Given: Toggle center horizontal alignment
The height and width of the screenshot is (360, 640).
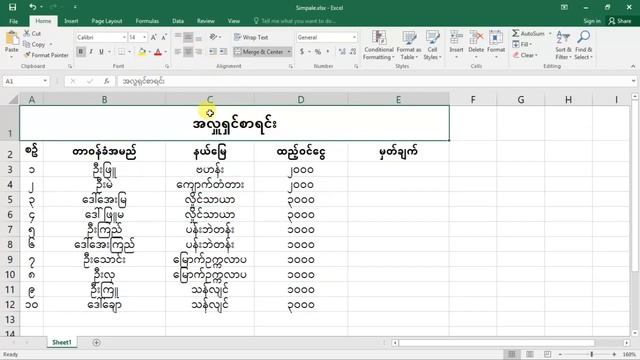Looking at the screenshot, I should pyautogui.click(x=188, y=52).
